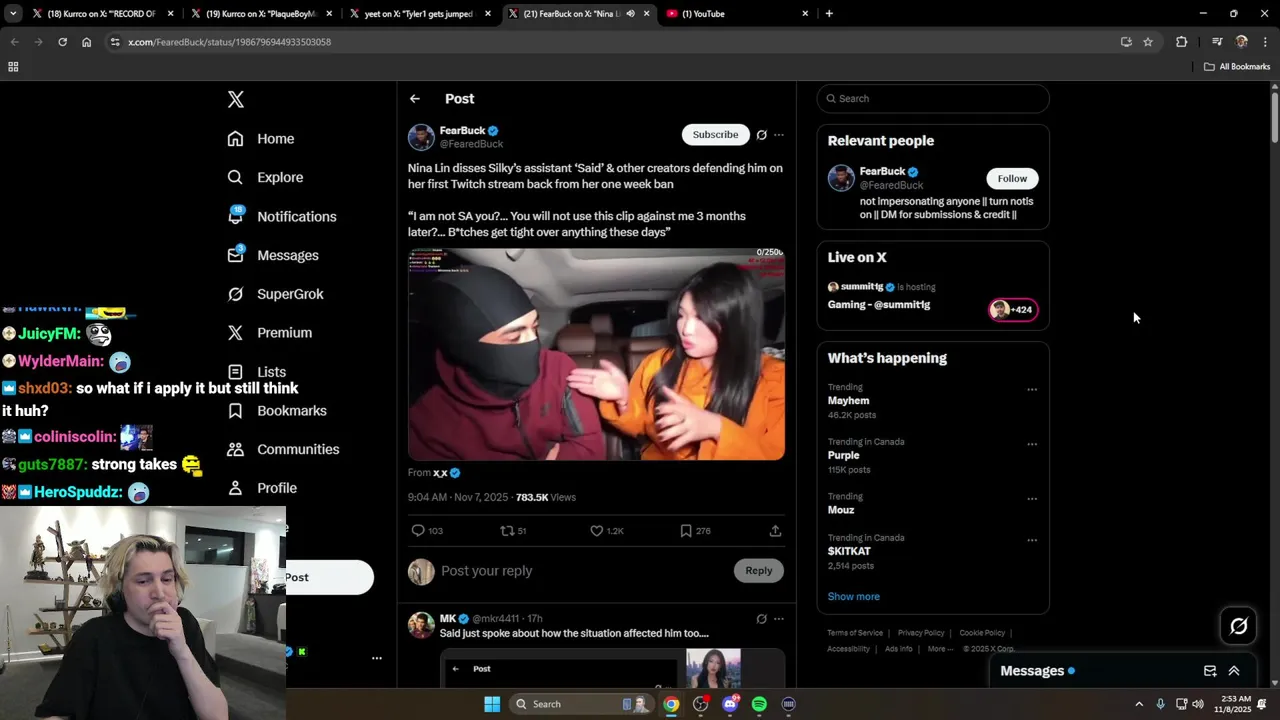Click the Reply button

point(759,571)
